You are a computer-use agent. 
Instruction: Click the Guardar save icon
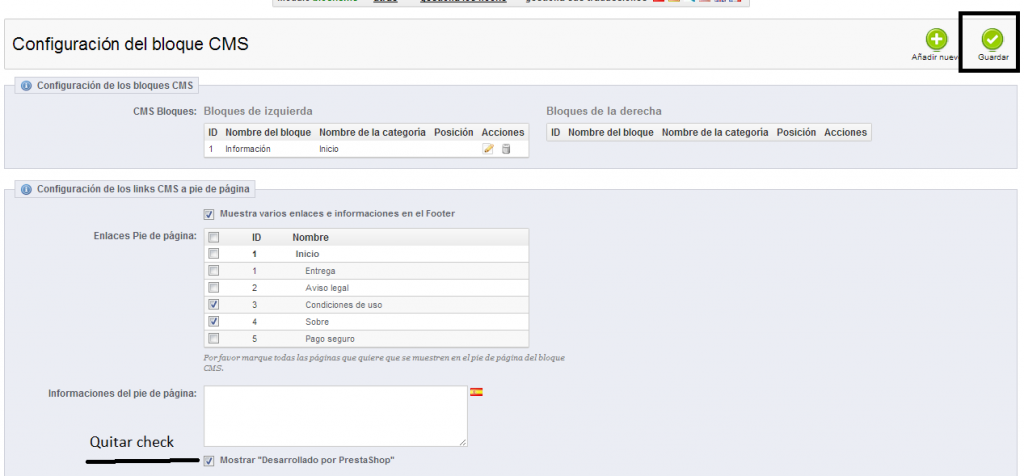tap(992, 40)
